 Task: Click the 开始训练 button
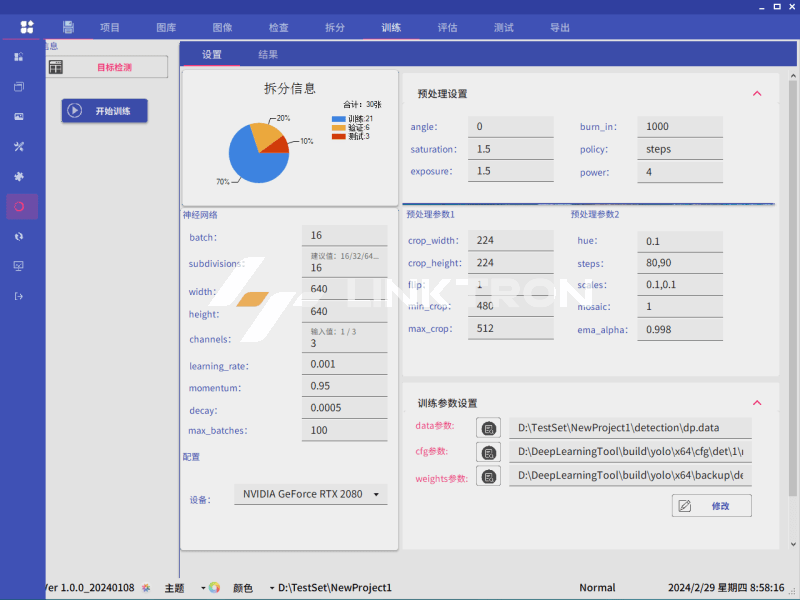click(105, 111)
